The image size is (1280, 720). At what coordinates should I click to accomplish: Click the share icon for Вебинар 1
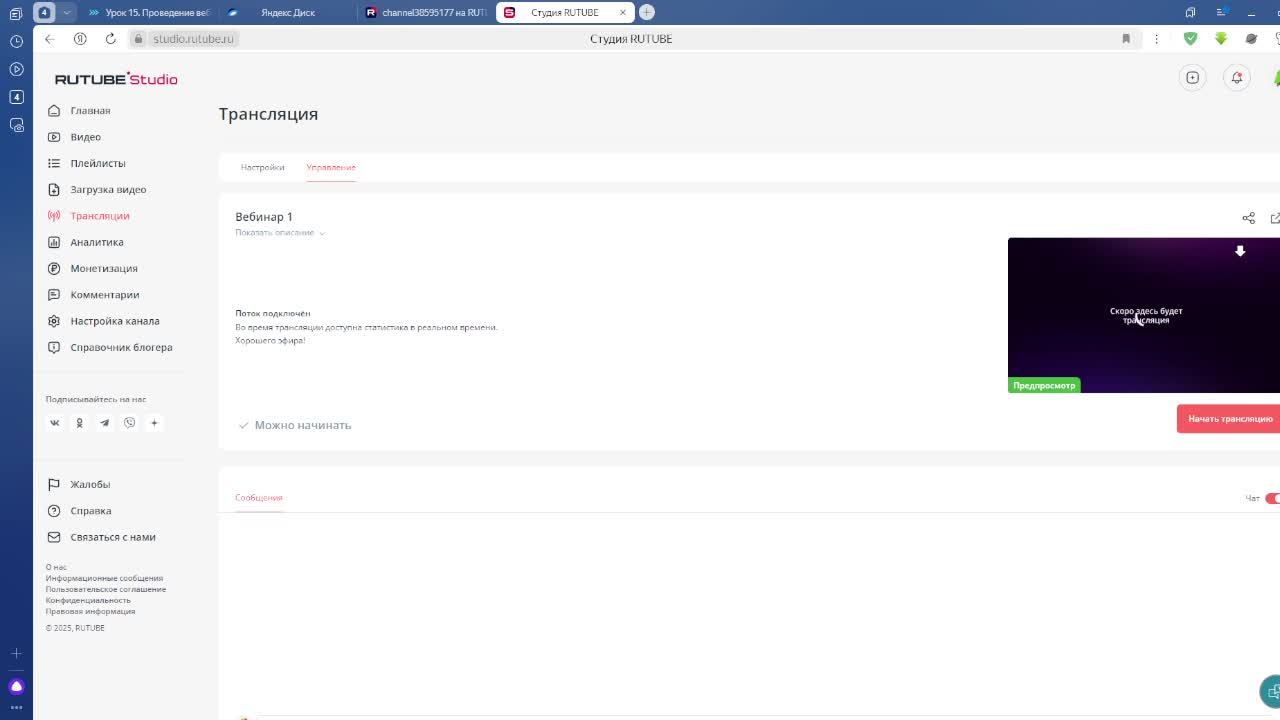(x=1248, y=218)
